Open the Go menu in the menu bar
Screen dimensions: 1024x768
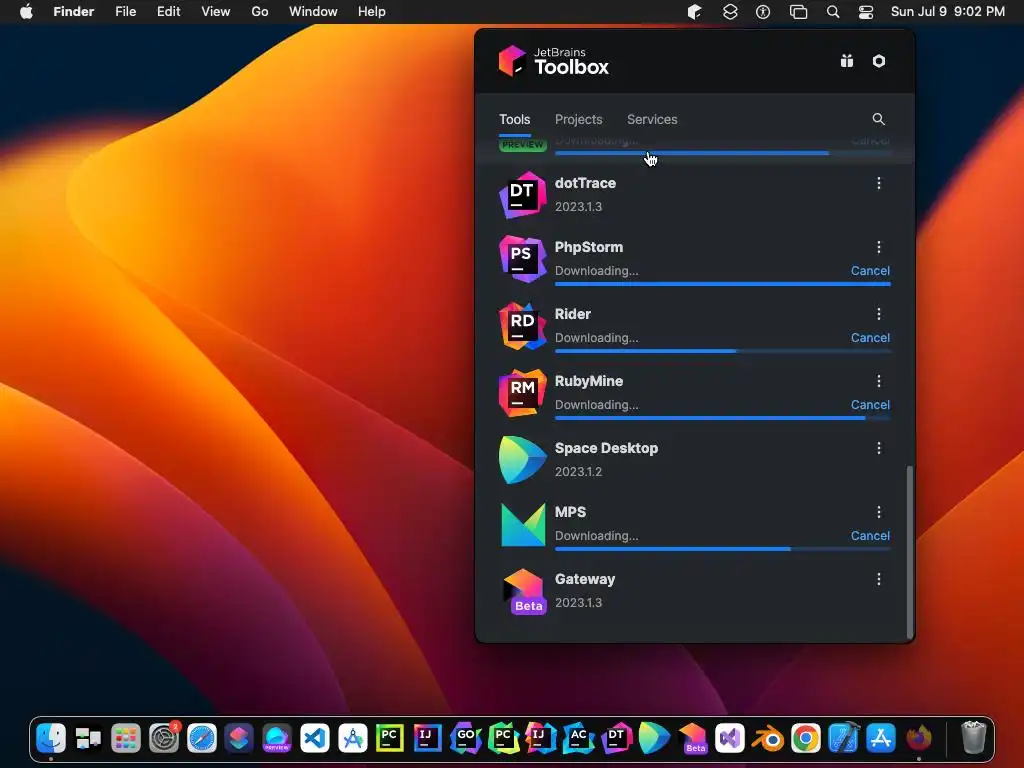260,12
